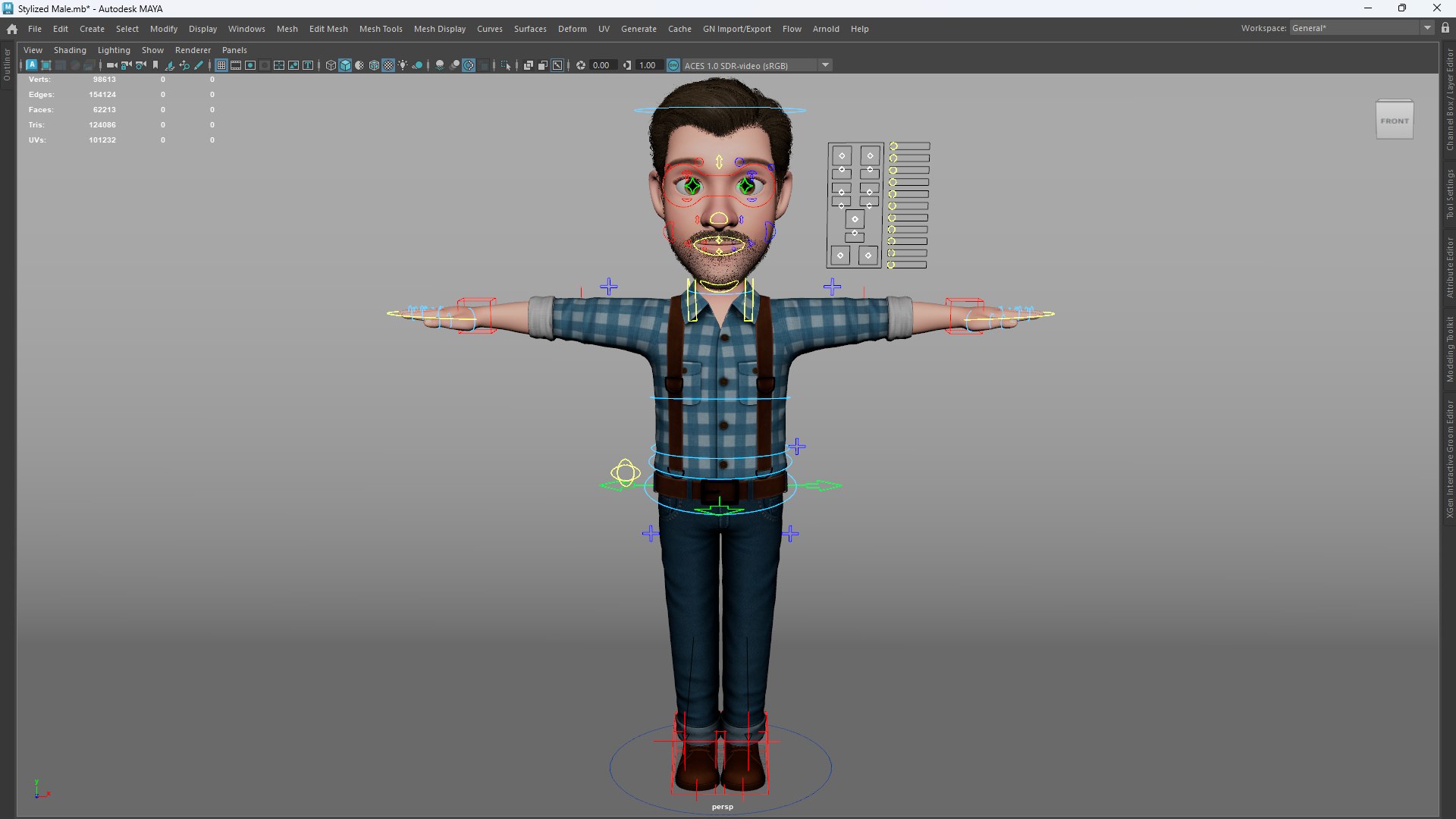Open the ACES 1.0 SDR-video view transform dropdown
Viewport: 1456px width, 819px height.
click(757, 65)
